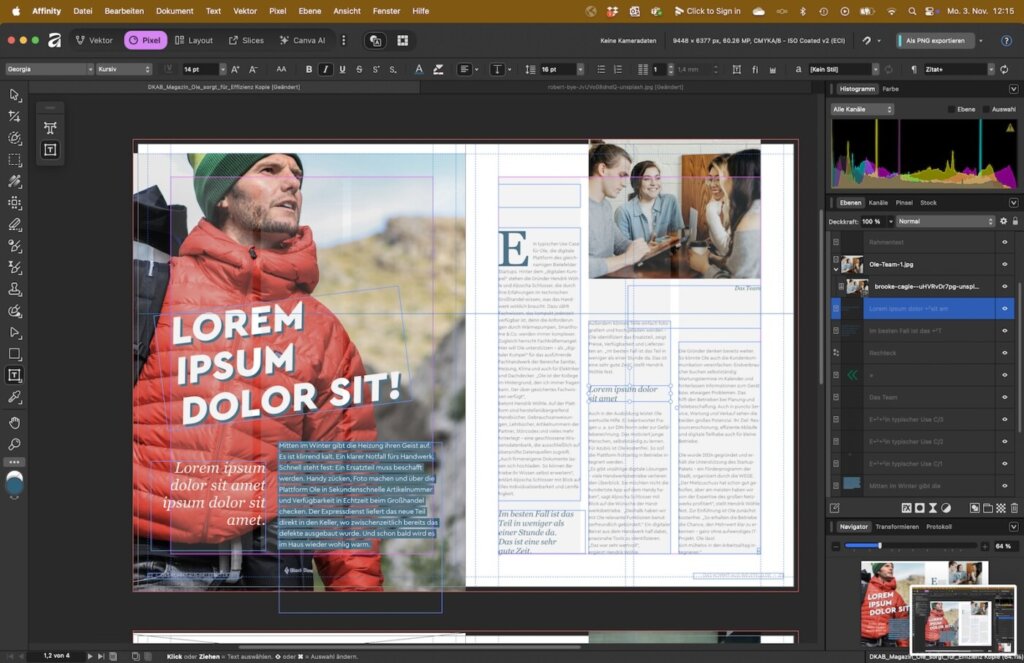Viewport: 1024px width, 663px height.
Task: Switch to the Layout studio
Action: [194, 41]
